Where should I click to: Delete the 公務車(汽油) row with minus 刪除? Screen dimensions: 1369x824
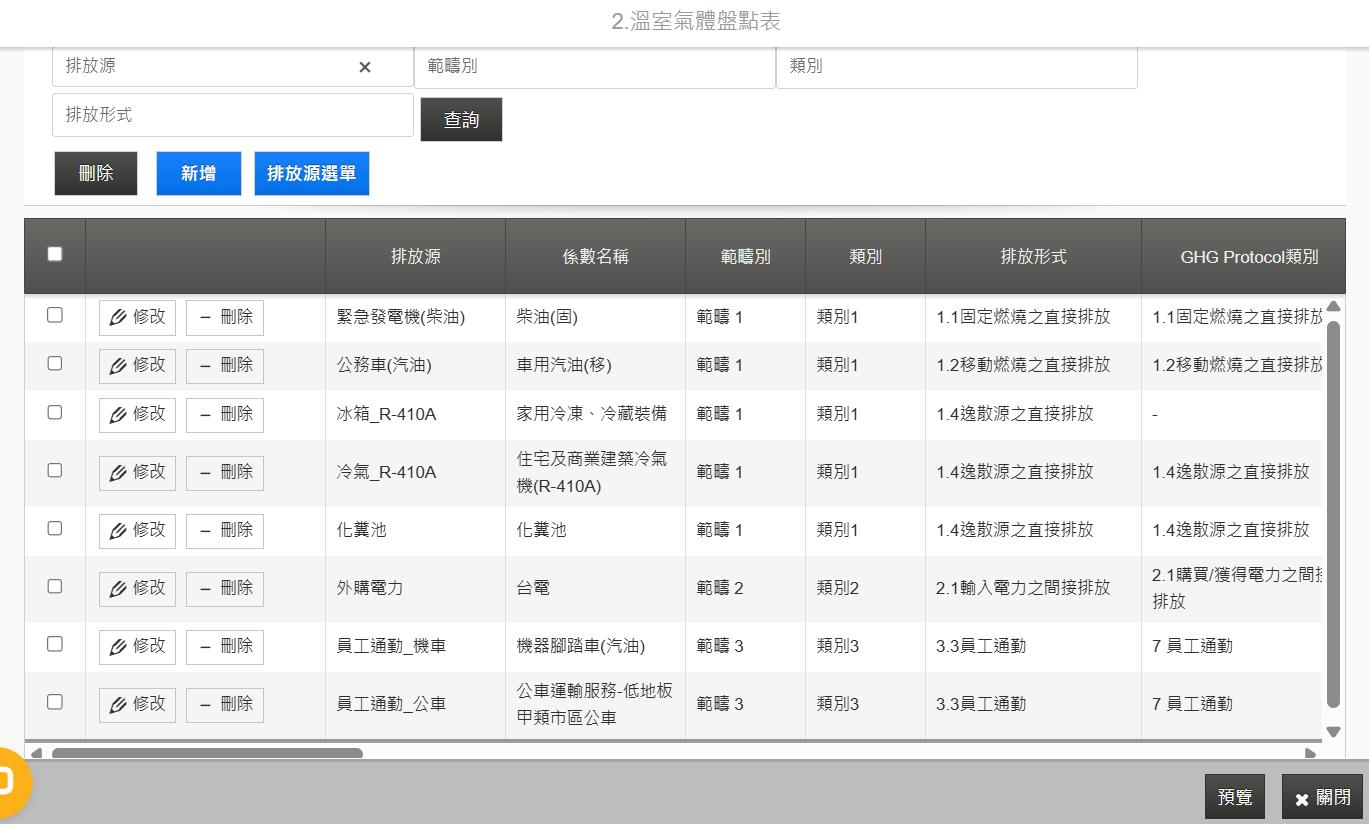[x=225, y=366]
